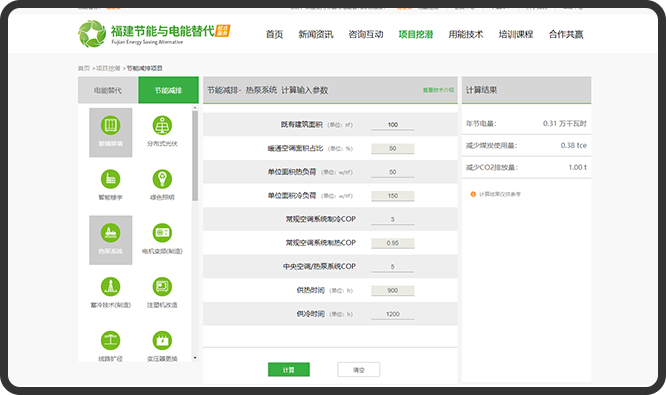Click the 节能减排- 热泵系统 计算输入参数 heading
Viewport: 666px width, 395px height.
pos(268,90)
